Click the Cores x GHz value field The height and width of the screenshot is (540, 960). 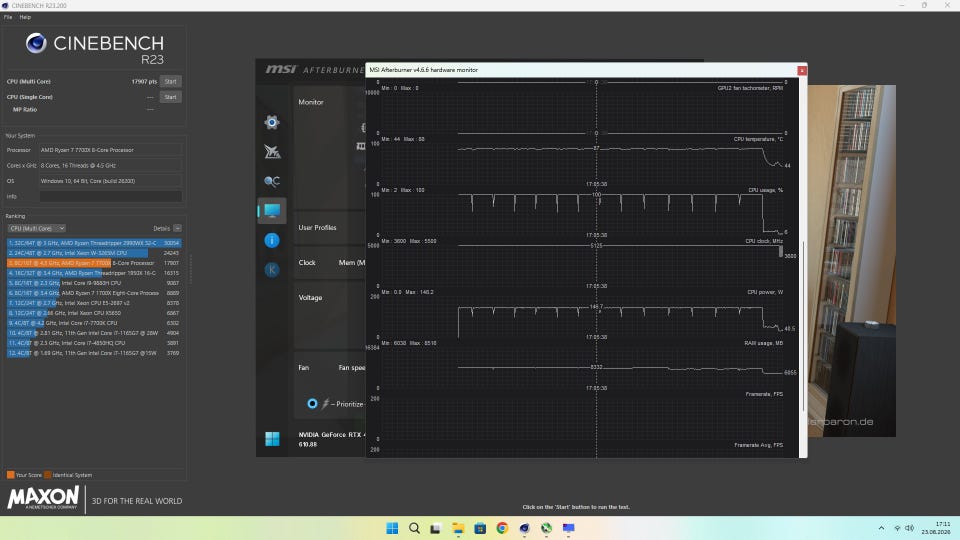click(x=110, y=165)
